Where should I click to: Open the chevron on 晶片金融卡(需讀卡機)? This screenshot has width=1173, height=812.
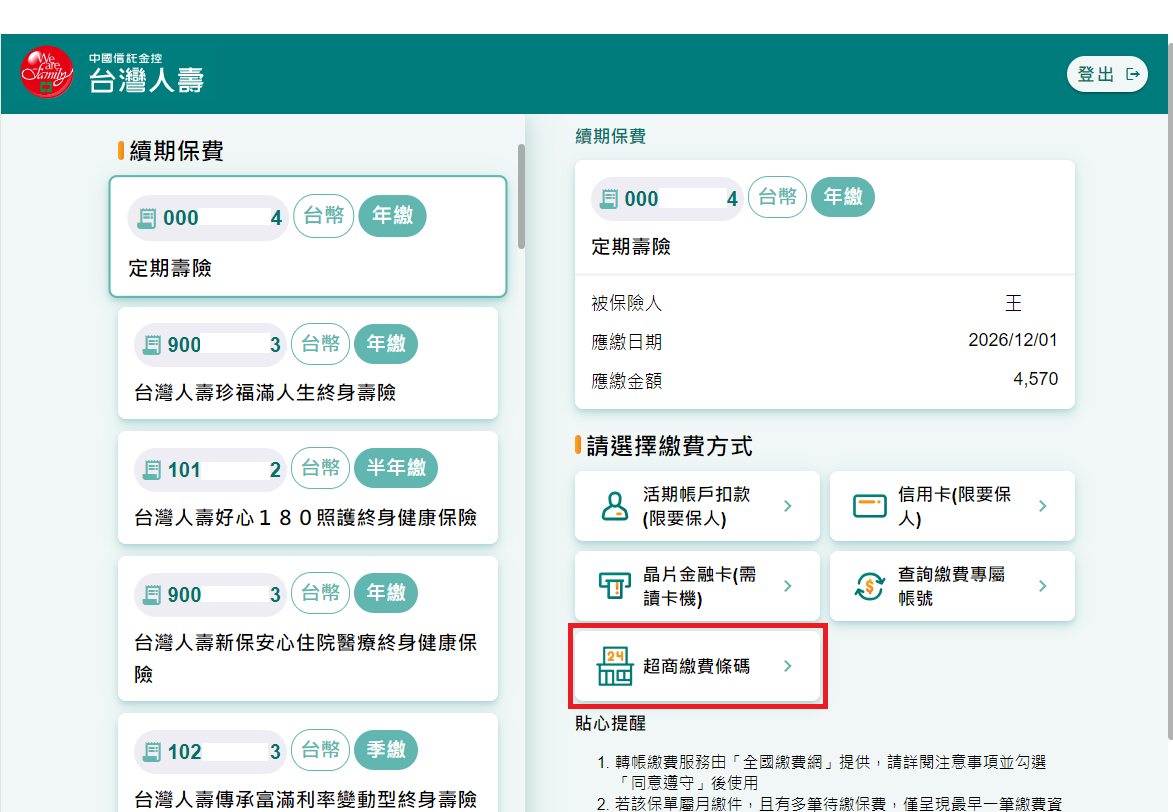coord(788,586)
